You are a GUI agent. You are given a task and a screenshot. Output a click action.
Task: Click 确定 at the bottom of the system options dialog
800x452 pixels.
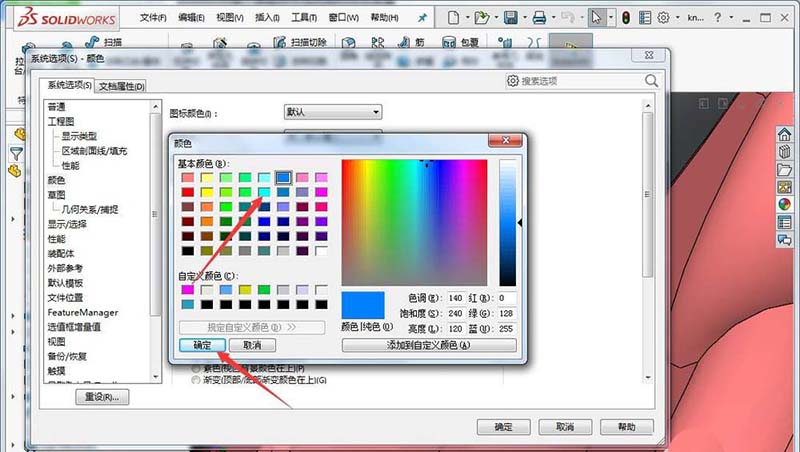tap(504, 426)
